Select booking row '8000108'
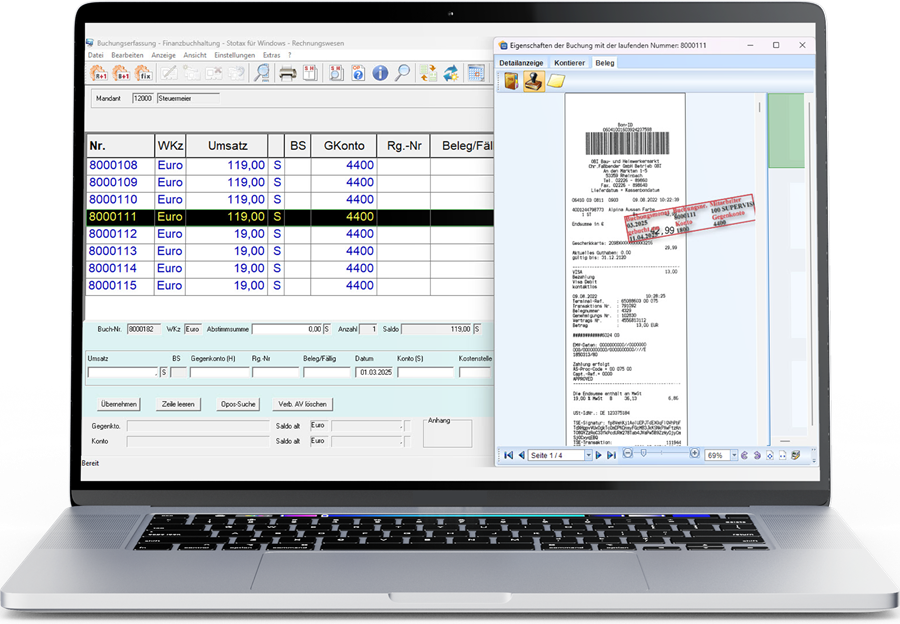This screenshot has height=624, width=900. (290, 165)
